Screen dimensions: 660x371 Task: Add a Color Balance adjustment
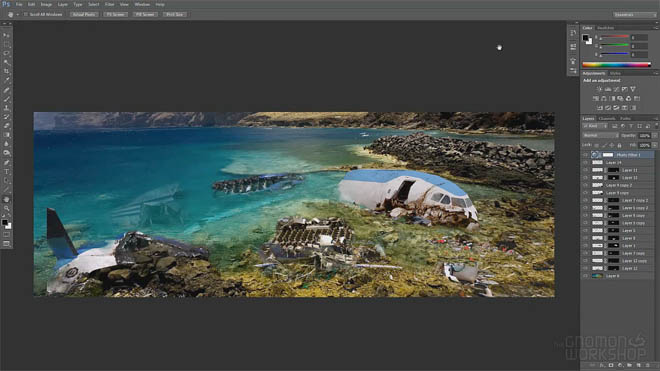[604, 99]
